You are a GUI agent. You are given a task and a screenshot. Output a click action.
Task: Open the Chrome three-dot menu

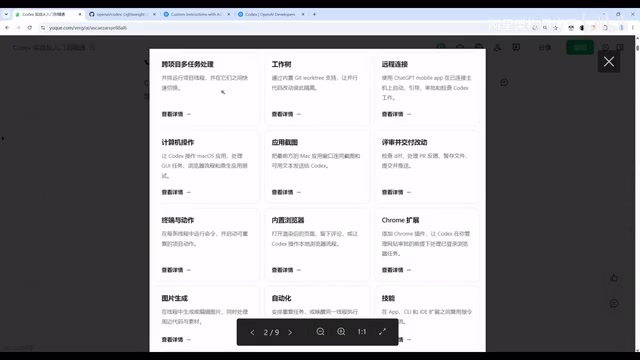[x=633, y=28]
